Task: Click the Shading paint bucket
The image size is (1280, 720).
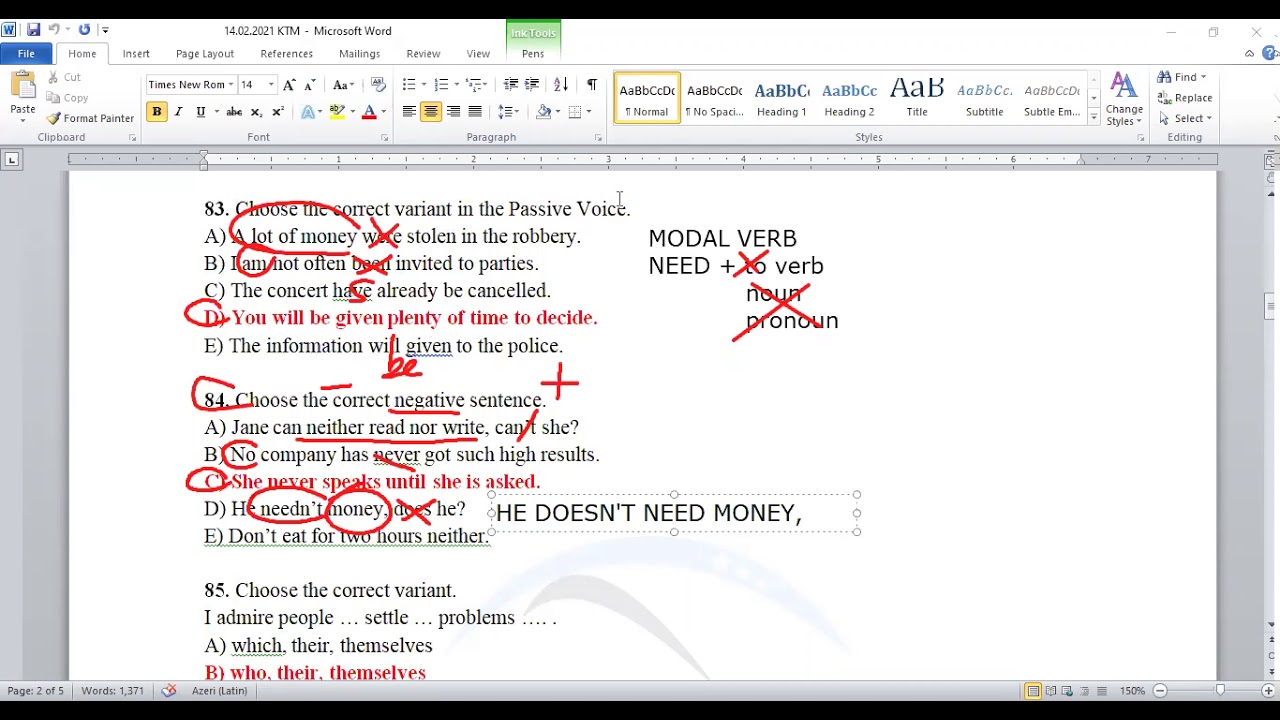Action: pos(543,112)
